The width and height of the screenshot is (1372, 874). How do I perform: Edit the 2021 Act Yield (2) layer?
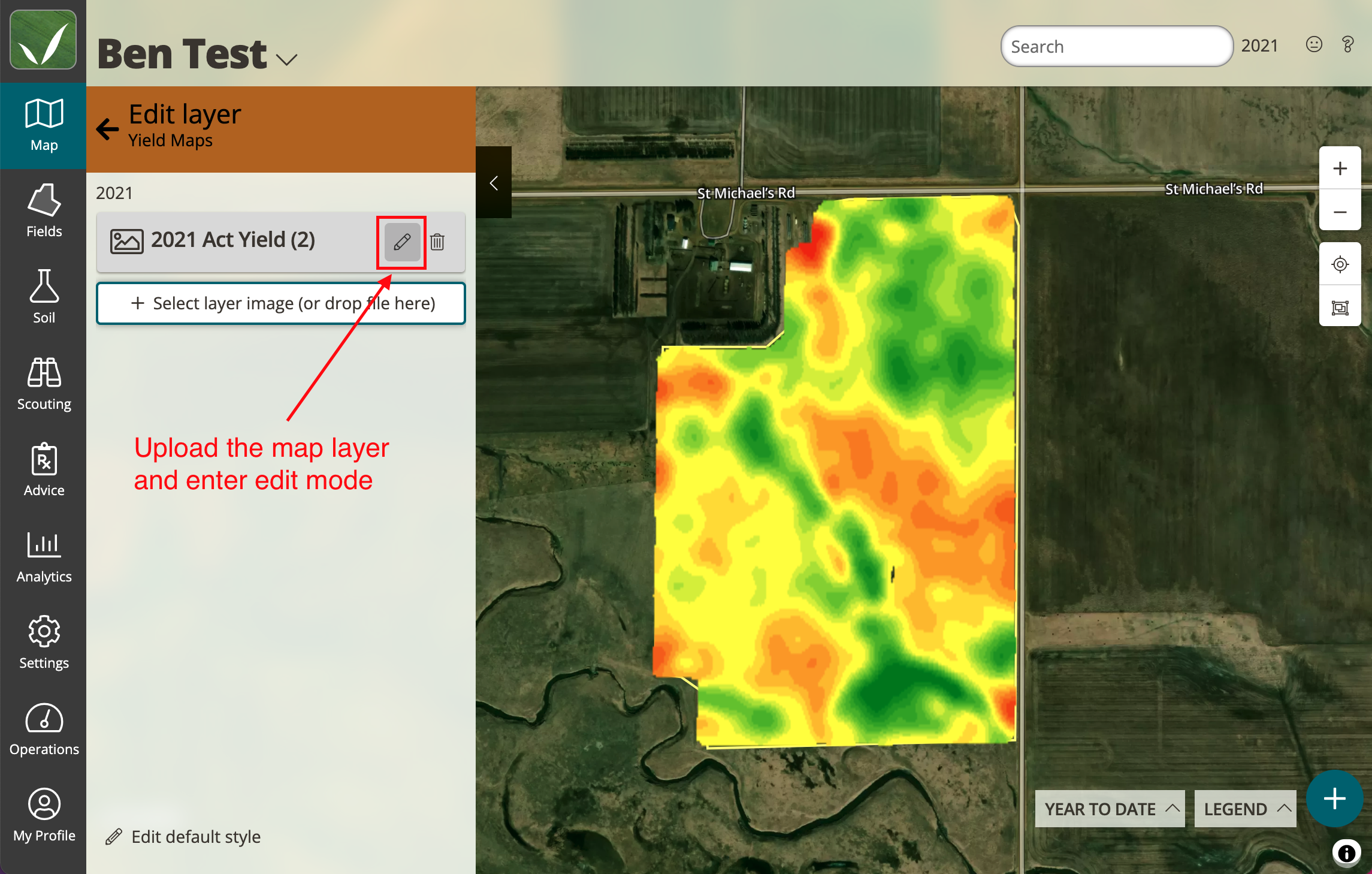(x=402, y=242)
